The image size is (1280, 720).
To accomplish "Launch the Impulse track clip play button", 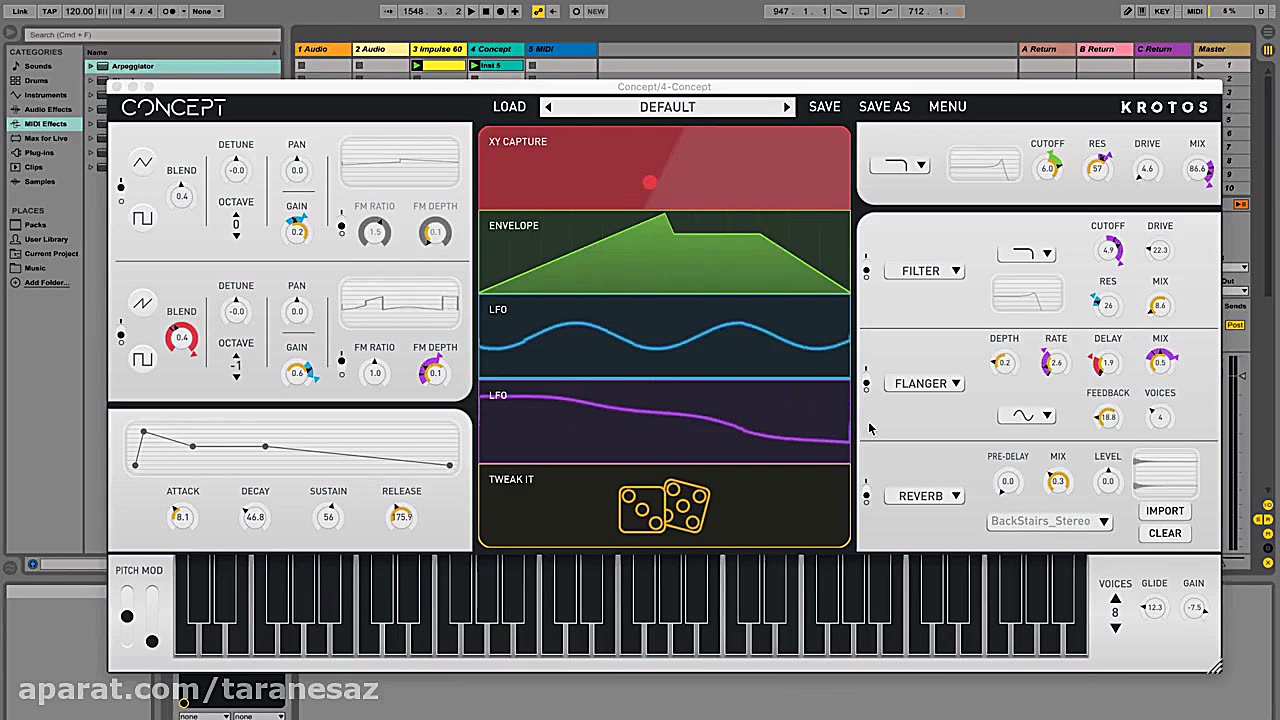I will click(x=418, y=66).
